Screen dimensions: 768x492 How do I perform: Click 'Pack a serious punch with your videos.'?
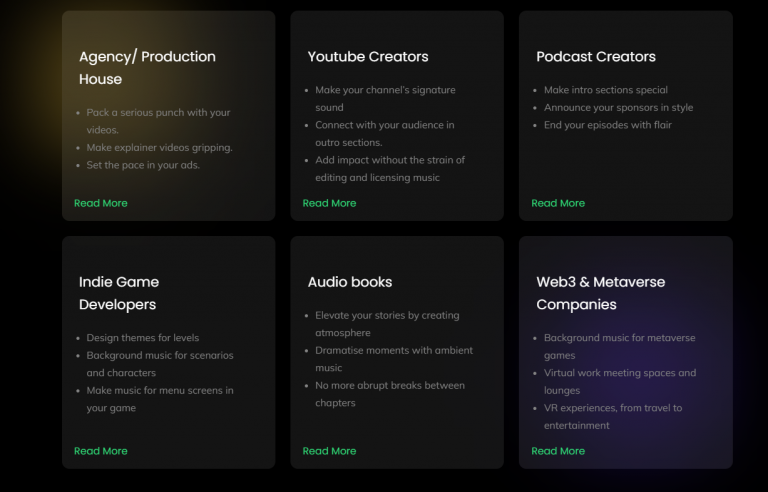[158, 121]
